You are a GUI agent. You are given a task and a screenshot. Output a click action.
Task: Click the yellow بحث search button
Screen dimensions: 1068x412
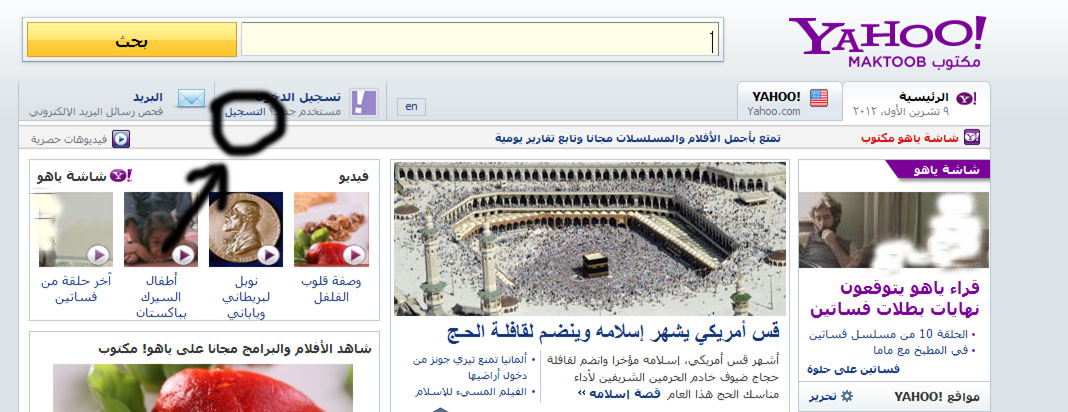[x=131, y=40]
